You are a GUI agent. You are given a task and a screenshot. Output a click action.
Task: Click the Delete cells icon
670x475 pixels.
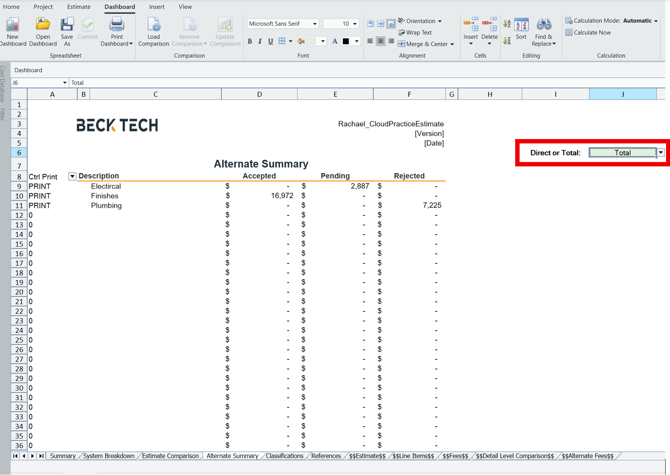click(489, 25)
